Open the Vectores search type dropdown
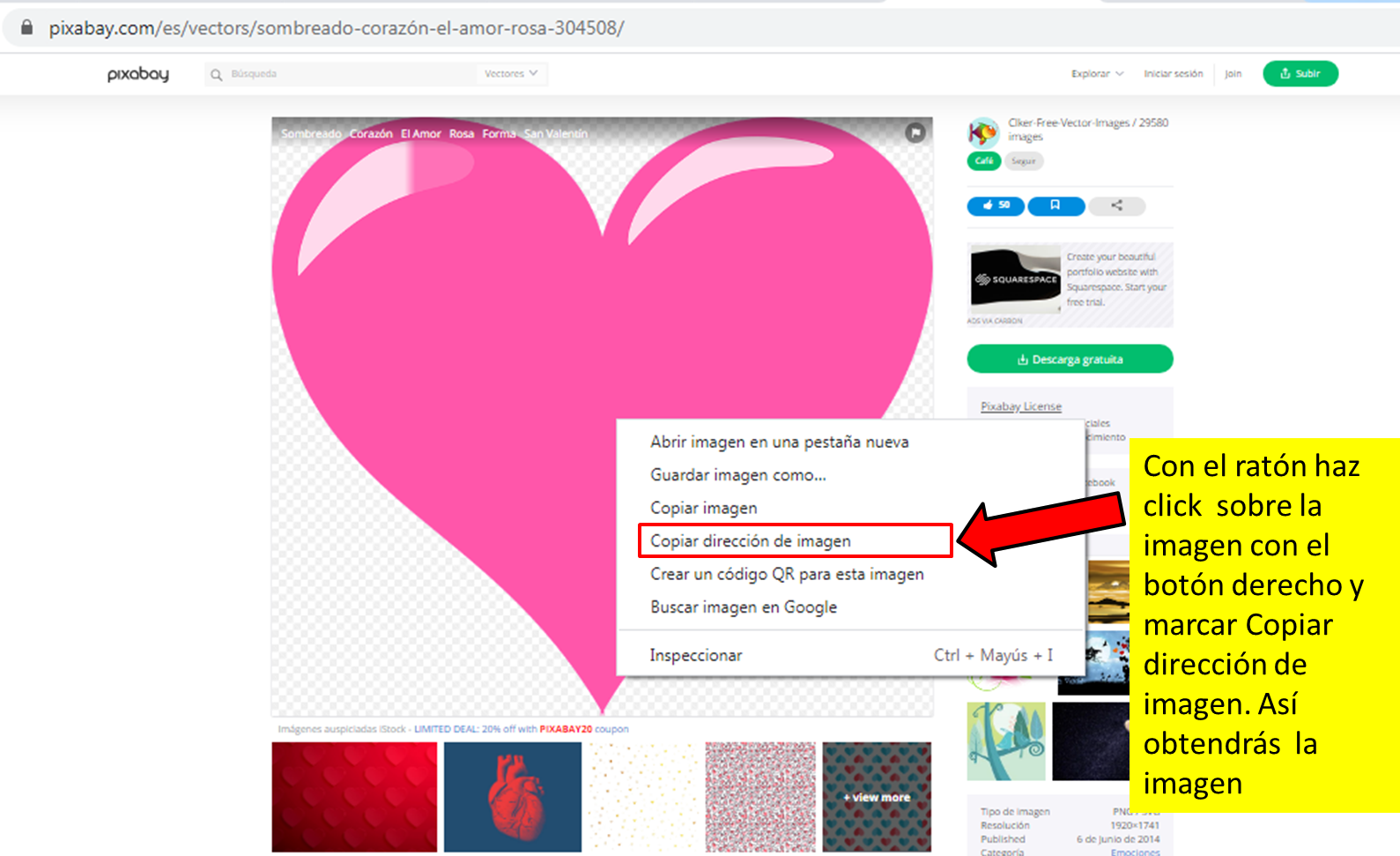Image resolution: width=1400 pixels, height=856 pixels. pyautogui.click(x=511, y=74)
